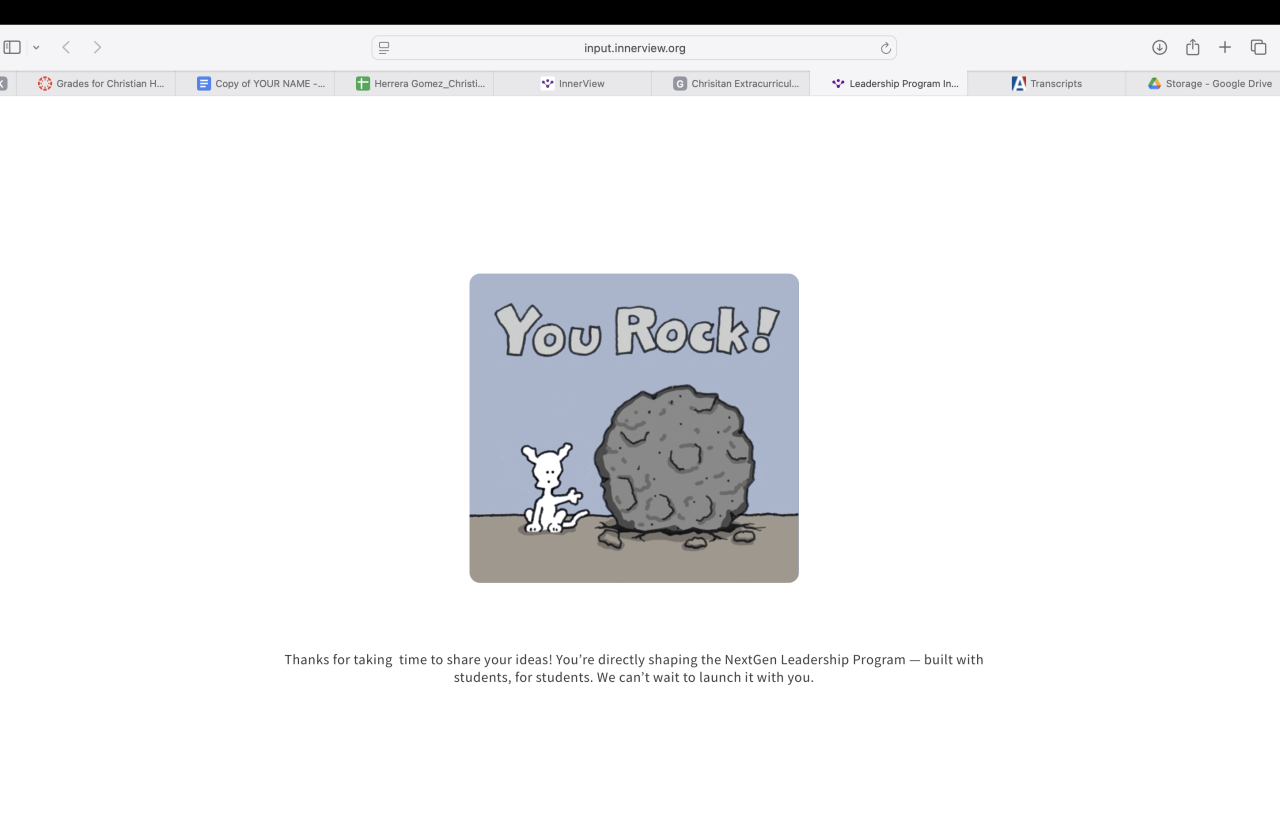Show Safari downloads

pyautogui.click(x=1159, y=47)
